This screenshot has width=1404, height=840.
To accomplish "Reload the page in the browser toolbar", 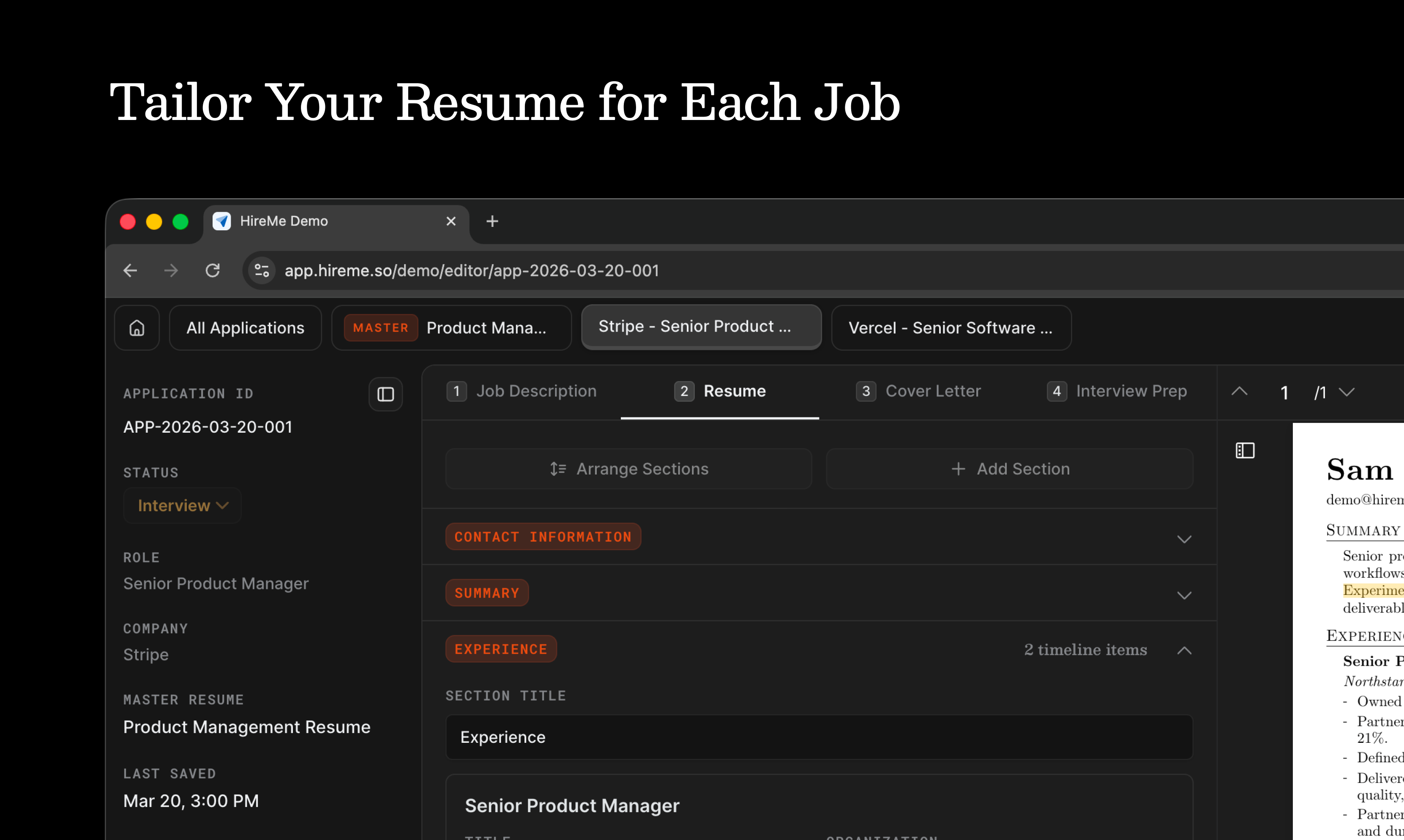I will pyautogui.click(x=213, y=270).
